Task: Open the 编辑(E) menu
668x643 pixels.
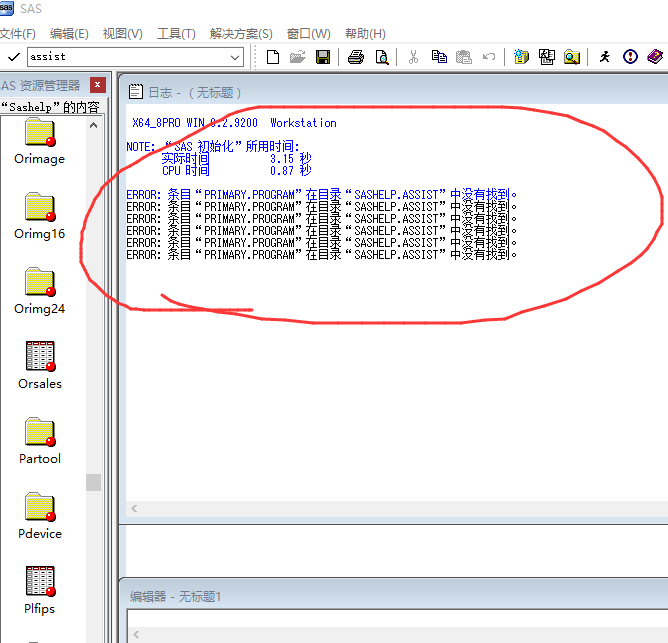Action: [69, 34]
